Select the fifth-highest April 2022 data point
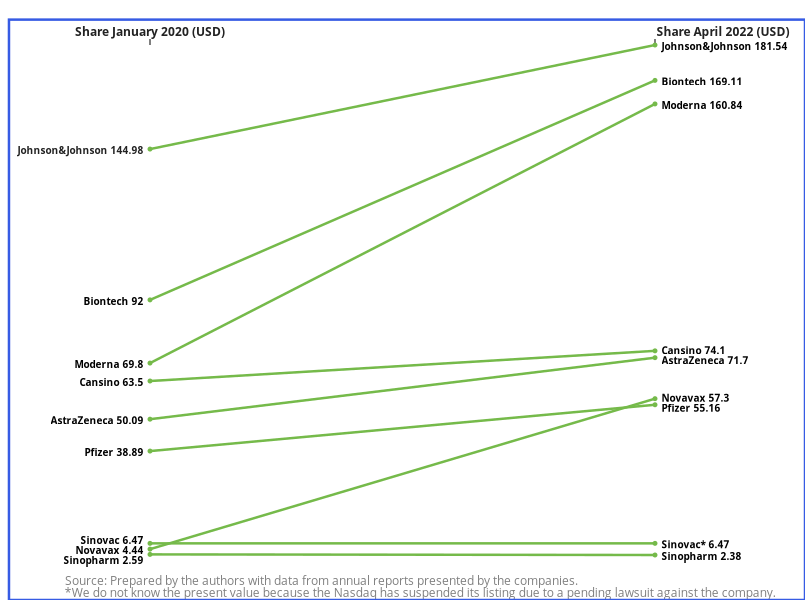Viewport: 805px width, 600px height. tap(655, 357)
